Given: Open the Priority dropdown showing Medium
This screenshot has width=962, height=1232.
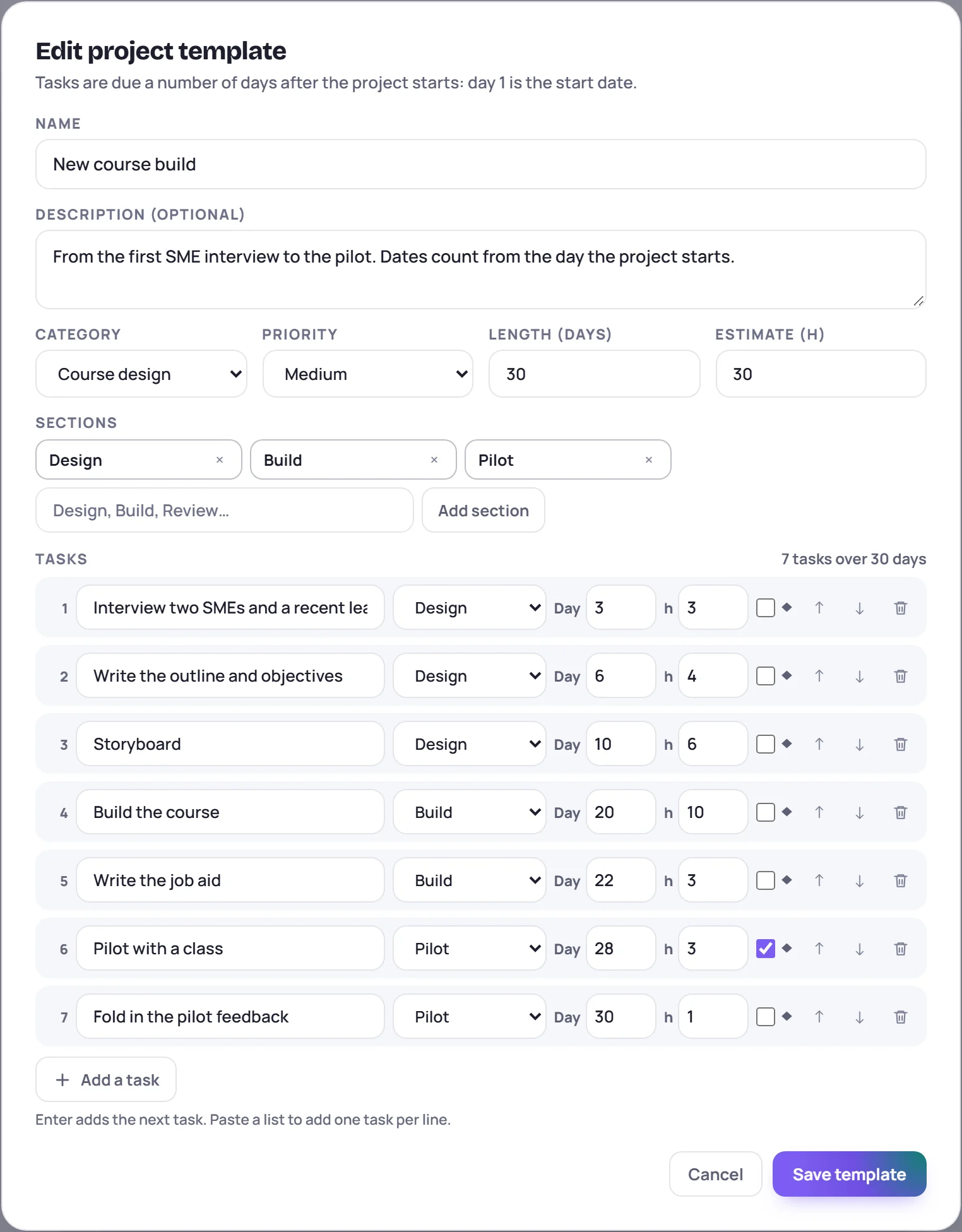Looking at the screenshot, I should [x=368, y=374].
